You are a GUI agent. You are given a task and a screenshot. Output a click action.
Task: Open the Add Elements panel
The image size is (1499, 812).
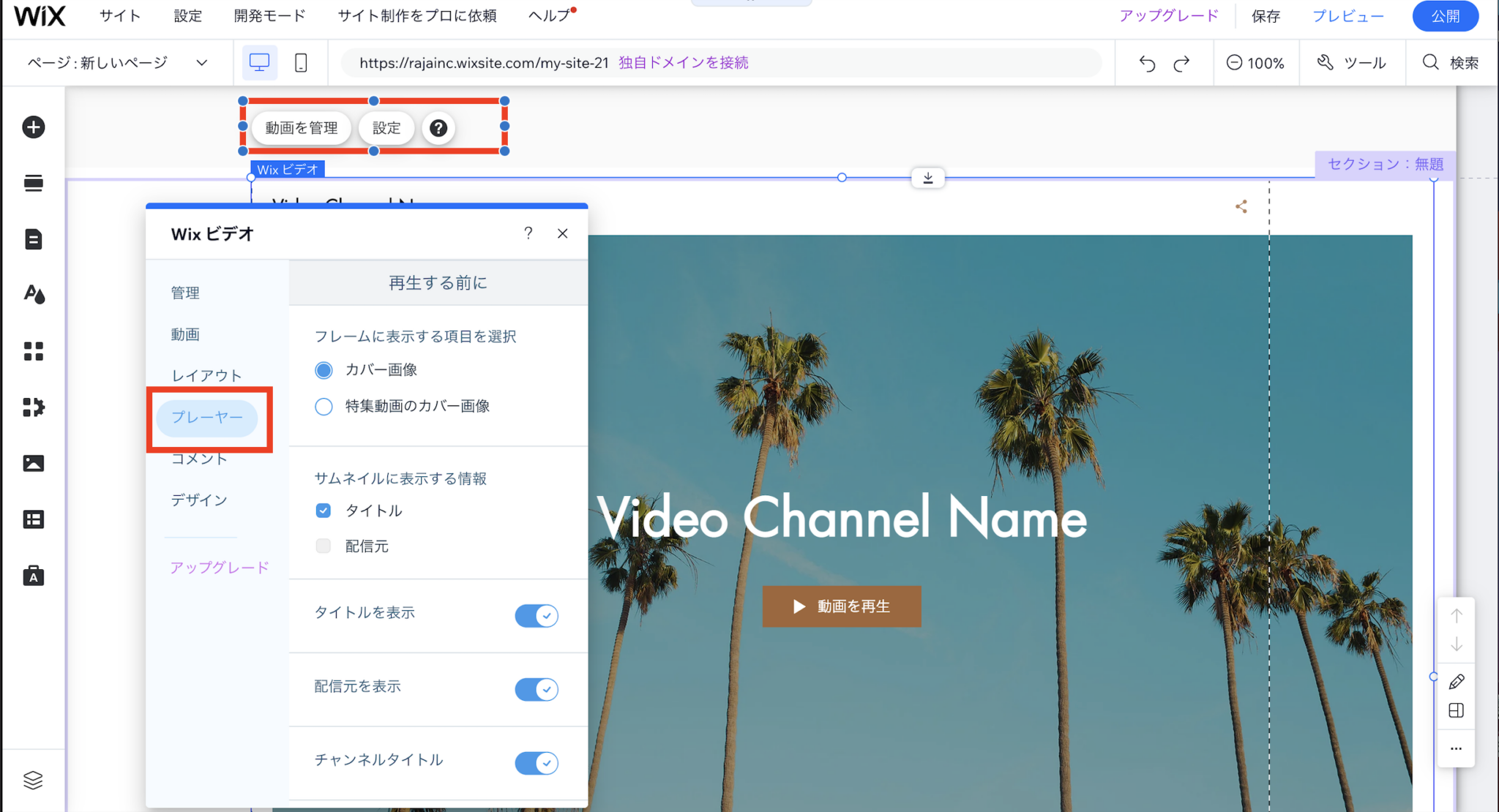[x=32, y=127]
